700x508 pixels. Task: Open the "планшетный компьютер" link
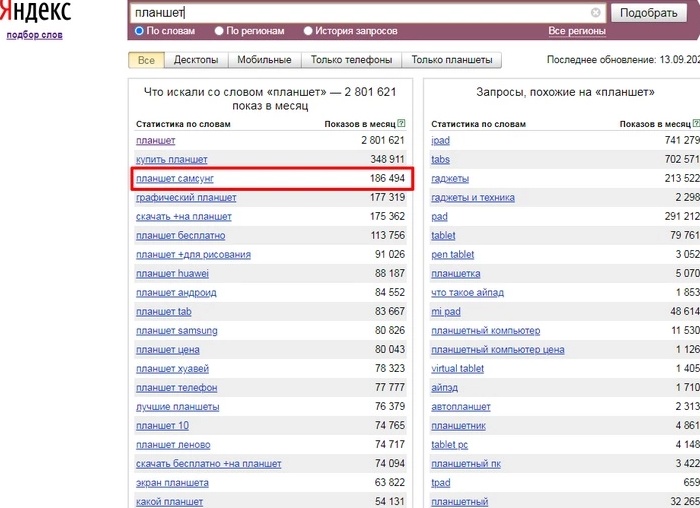[x=485, y=331]
